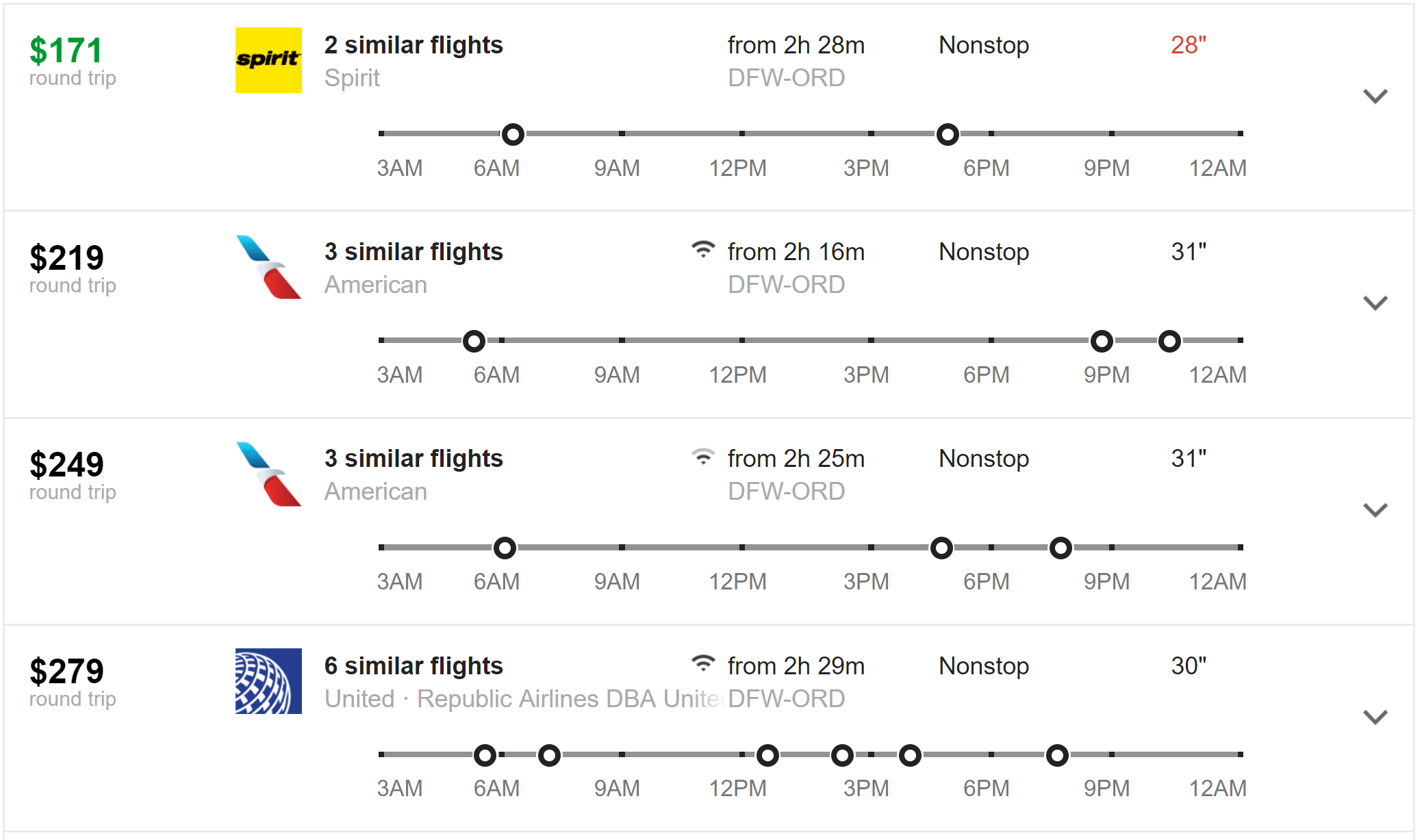Click the Wi-Fi icon on $219 flight
The width and height of the screenshot is (1422, 840).
click(x=702, y=249)
